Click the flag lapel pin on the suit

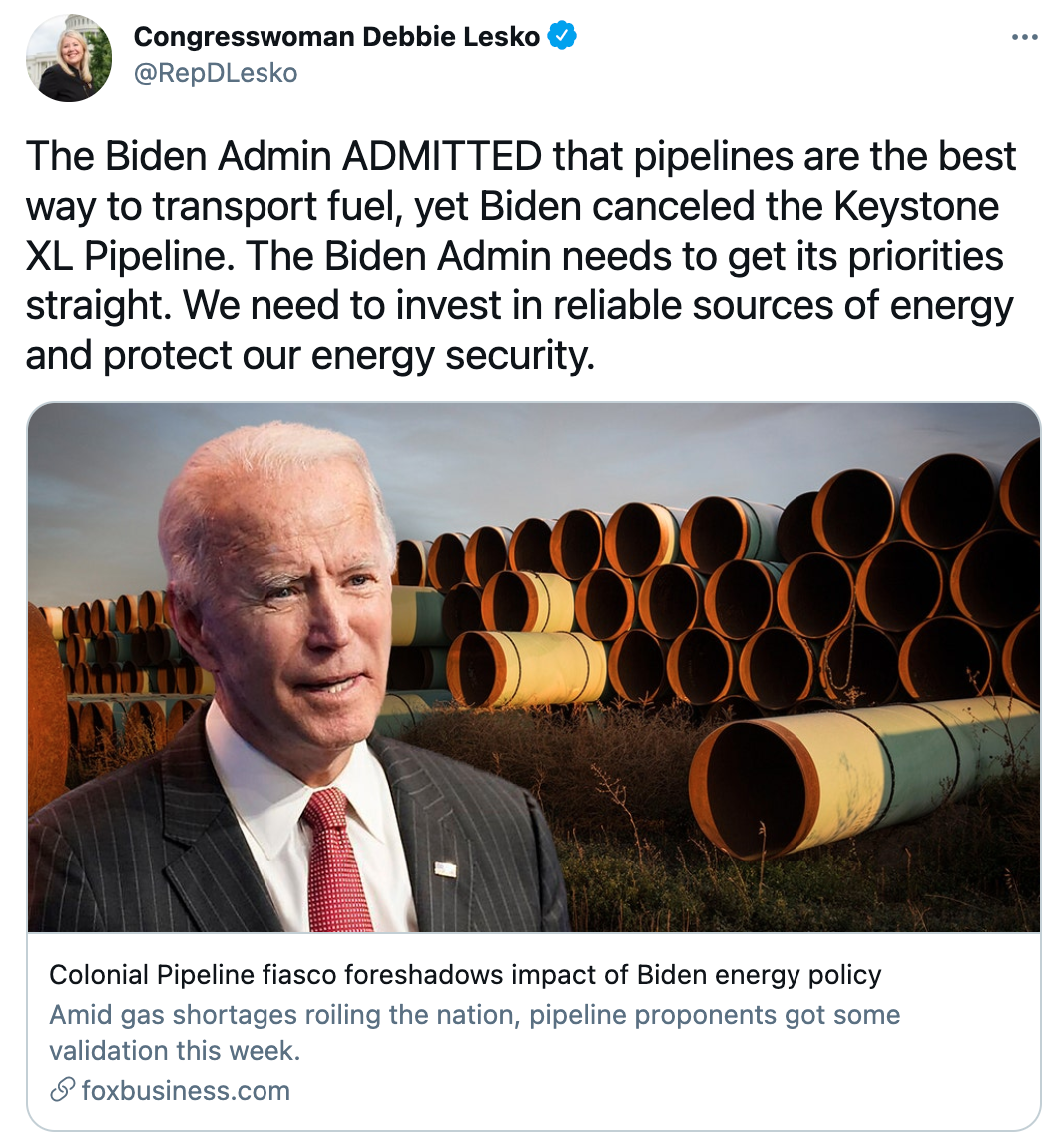pos(445,867)
